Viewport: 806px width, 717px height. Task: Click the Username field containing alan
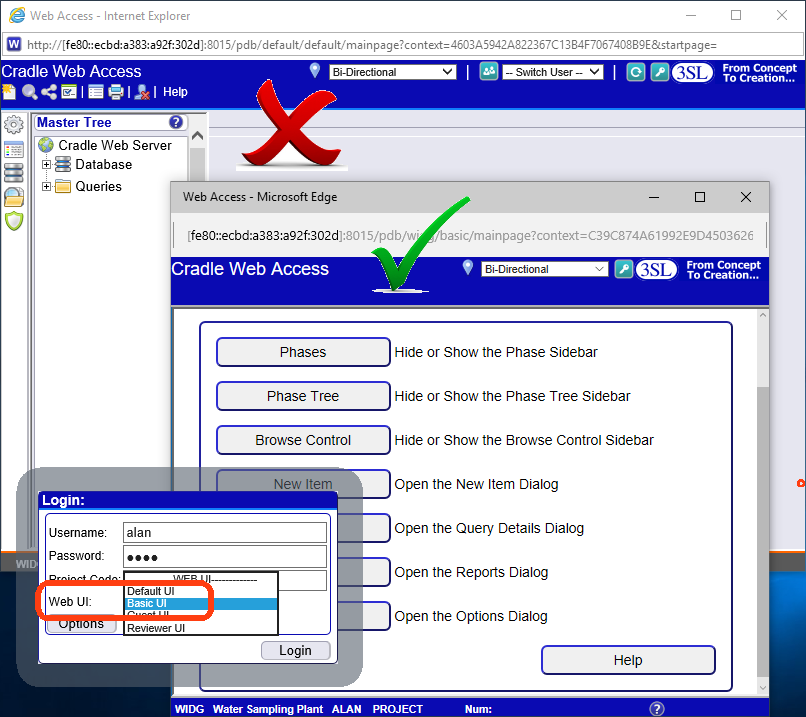coord(225,532)
